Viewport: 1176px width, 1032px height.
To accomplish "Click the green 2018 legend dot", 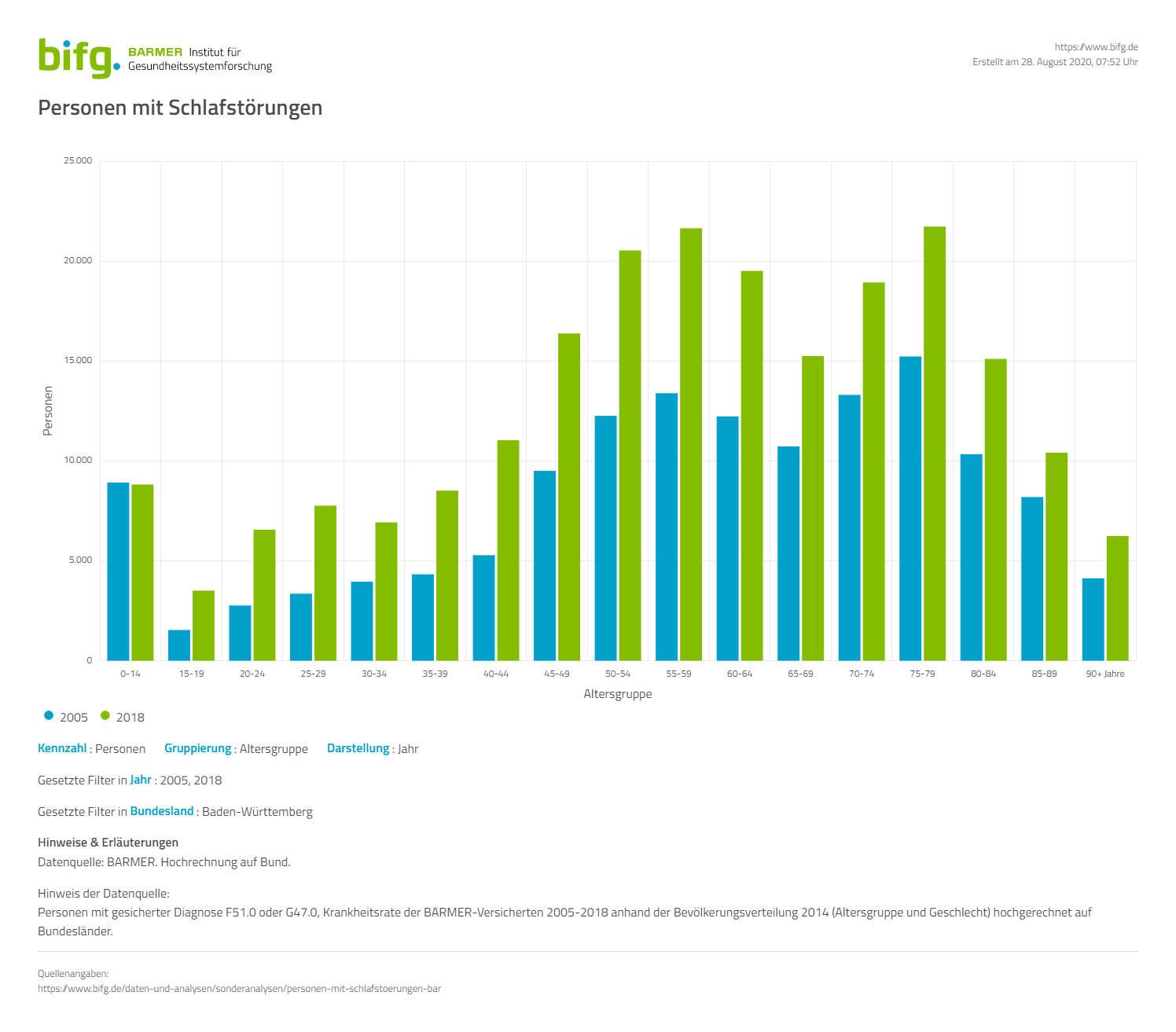I will point(105,716).
